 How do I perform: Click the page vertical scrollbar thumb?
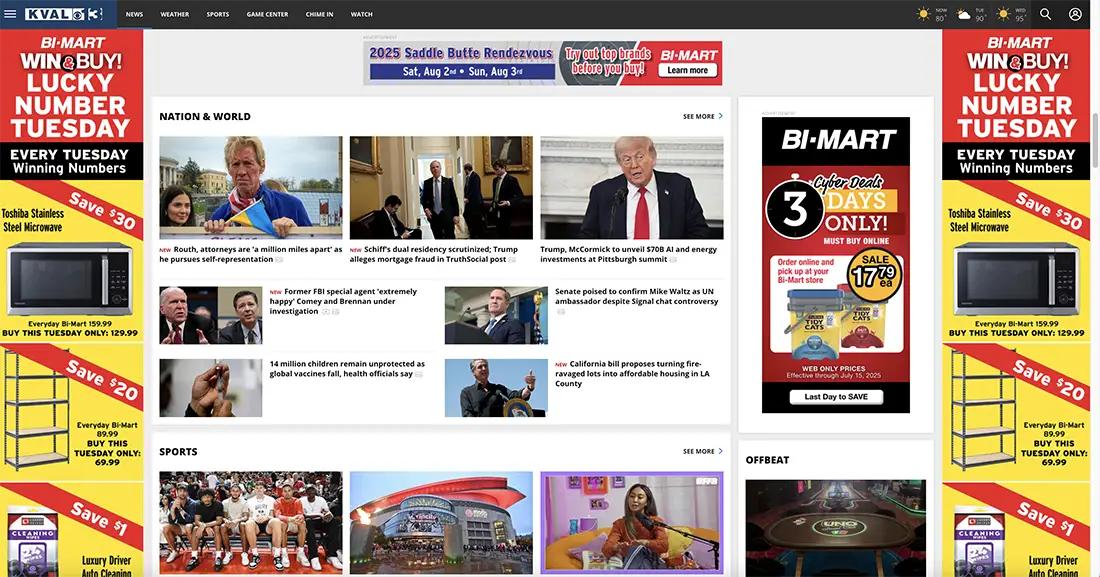1095,139
